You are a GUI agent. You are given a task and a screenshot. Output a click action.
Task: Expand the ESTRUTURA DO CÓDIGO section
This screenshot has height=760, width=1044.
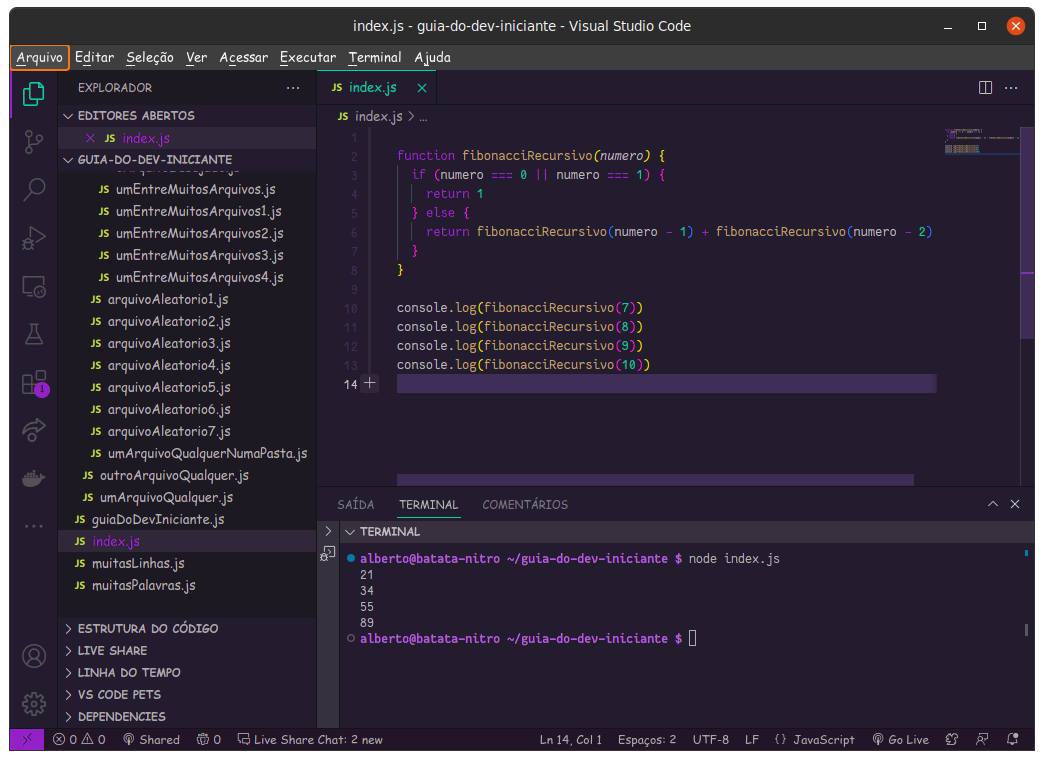148,629
